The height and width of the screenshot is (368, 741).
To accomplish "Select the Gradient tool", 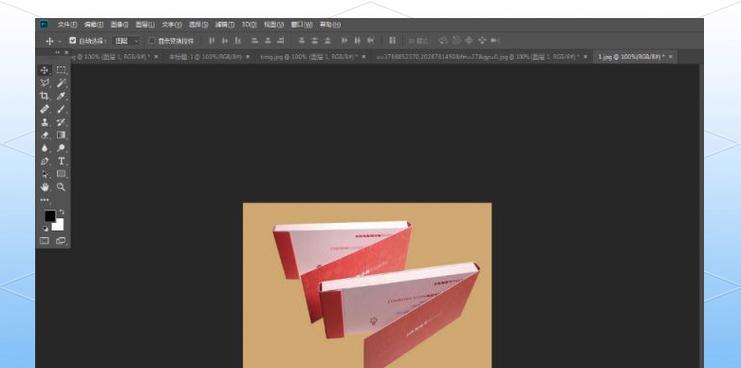I will click(x=61, y=135).
